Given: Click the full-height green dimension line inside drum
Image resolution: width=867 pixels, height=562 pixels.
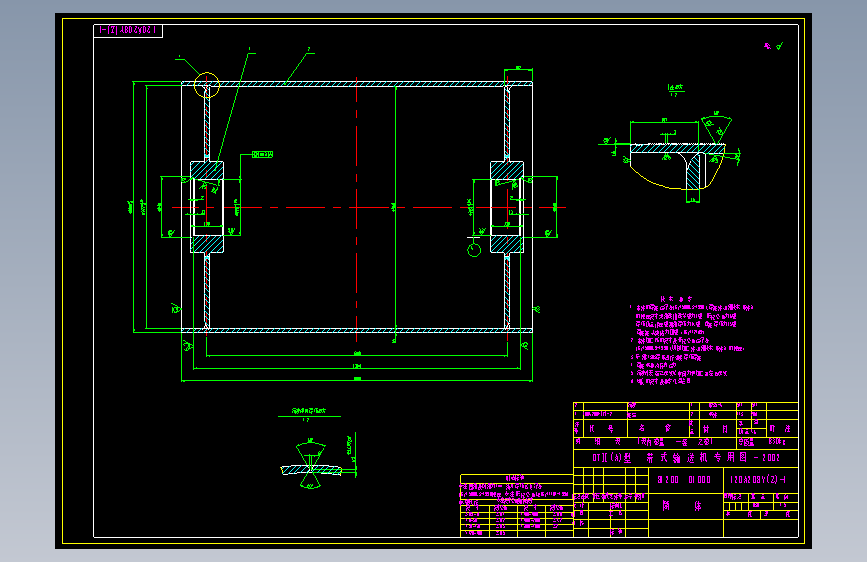Looking at the screenshot, I should (x=395, y=213).
